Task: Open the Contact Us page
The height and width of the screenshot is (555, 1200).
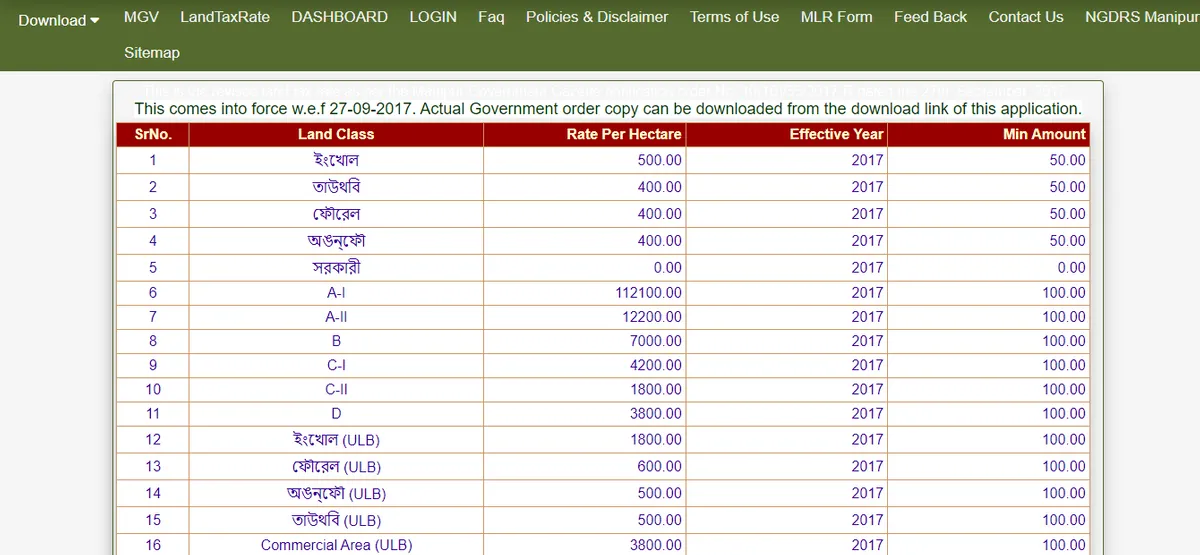Action: point(1025,17)
